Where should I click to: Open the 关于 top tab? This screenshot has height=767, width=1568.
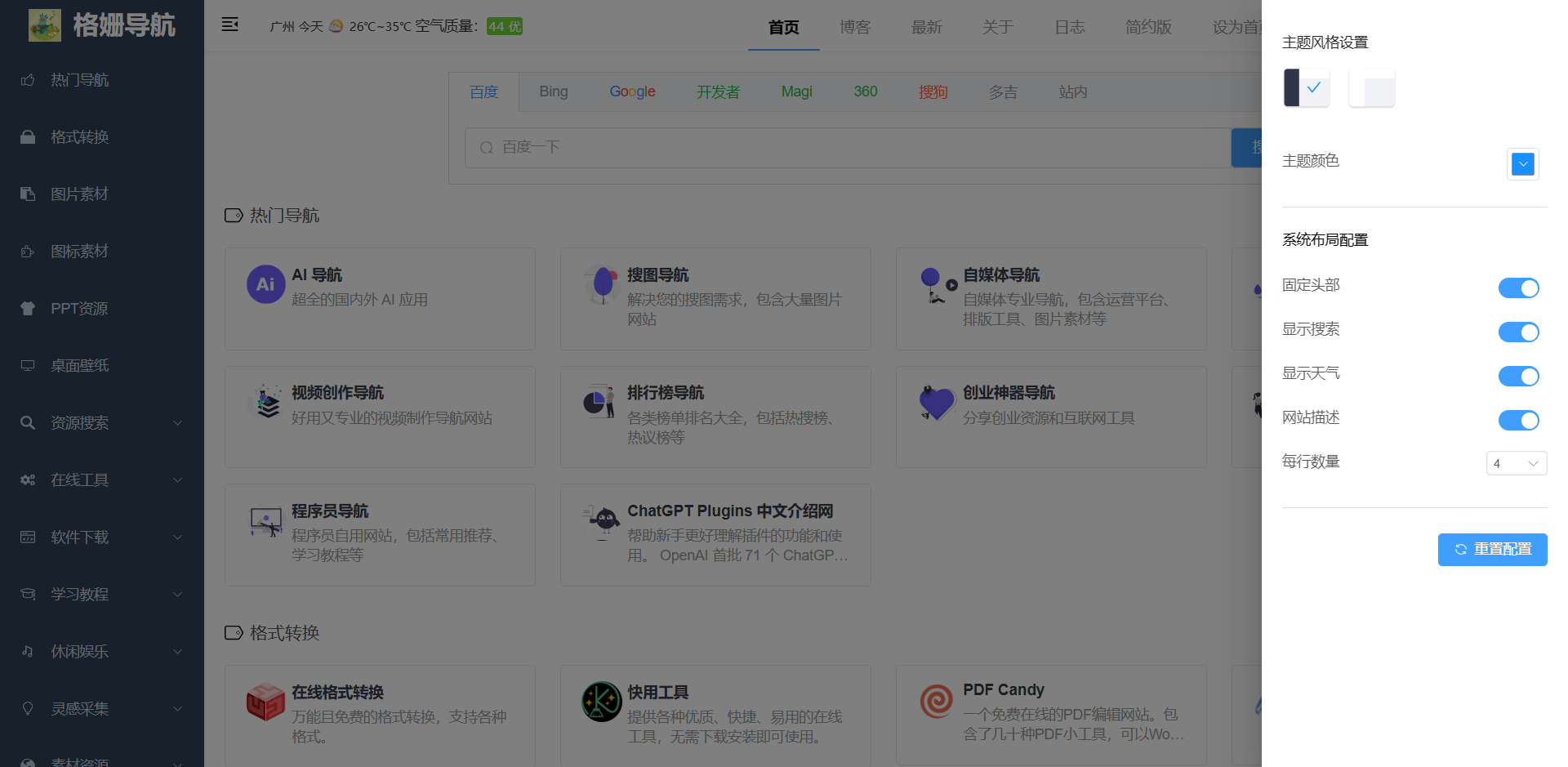[x=998, y=27]
